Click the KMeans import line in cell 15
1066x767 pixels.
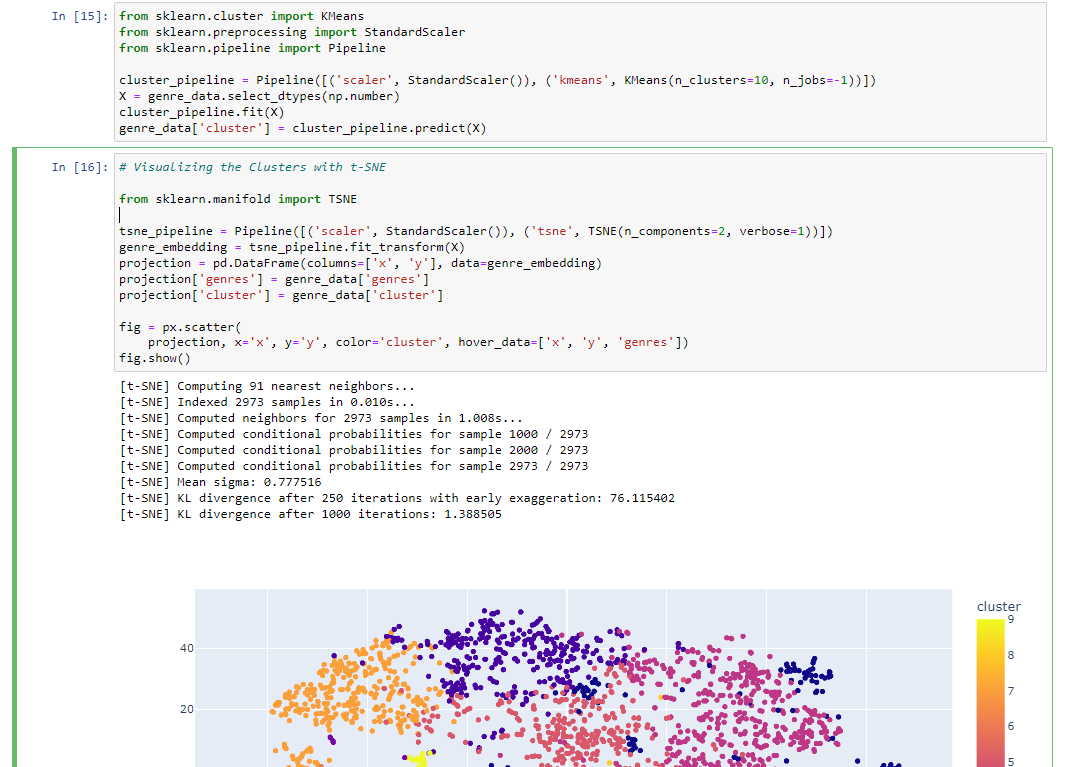click(x=241, y=16)
